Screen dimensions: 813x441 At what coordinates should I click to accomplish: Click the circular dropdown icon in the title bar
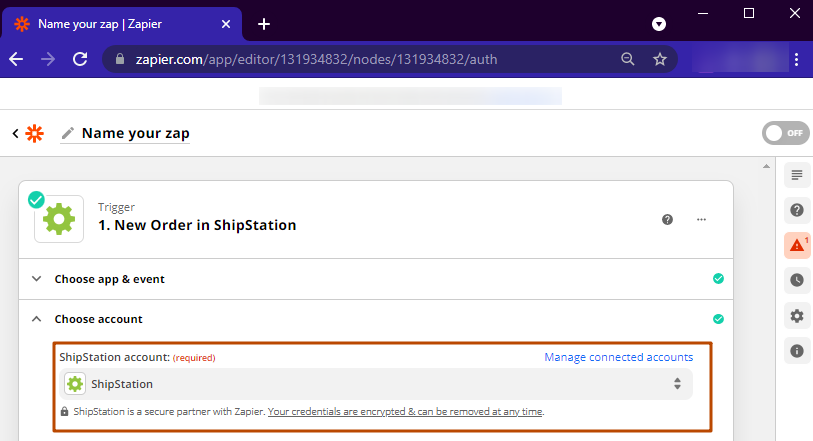(658, 24)
